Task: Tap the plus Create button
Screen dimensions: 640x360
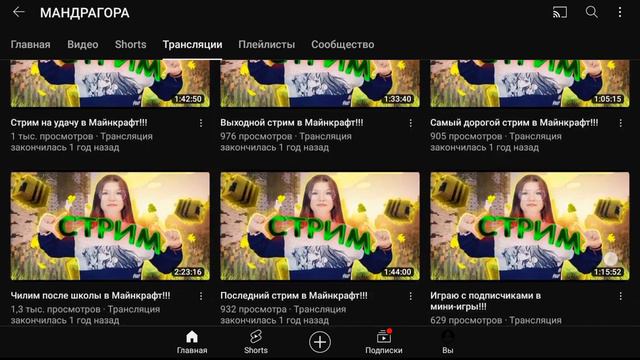Action: tap(320, 342)
